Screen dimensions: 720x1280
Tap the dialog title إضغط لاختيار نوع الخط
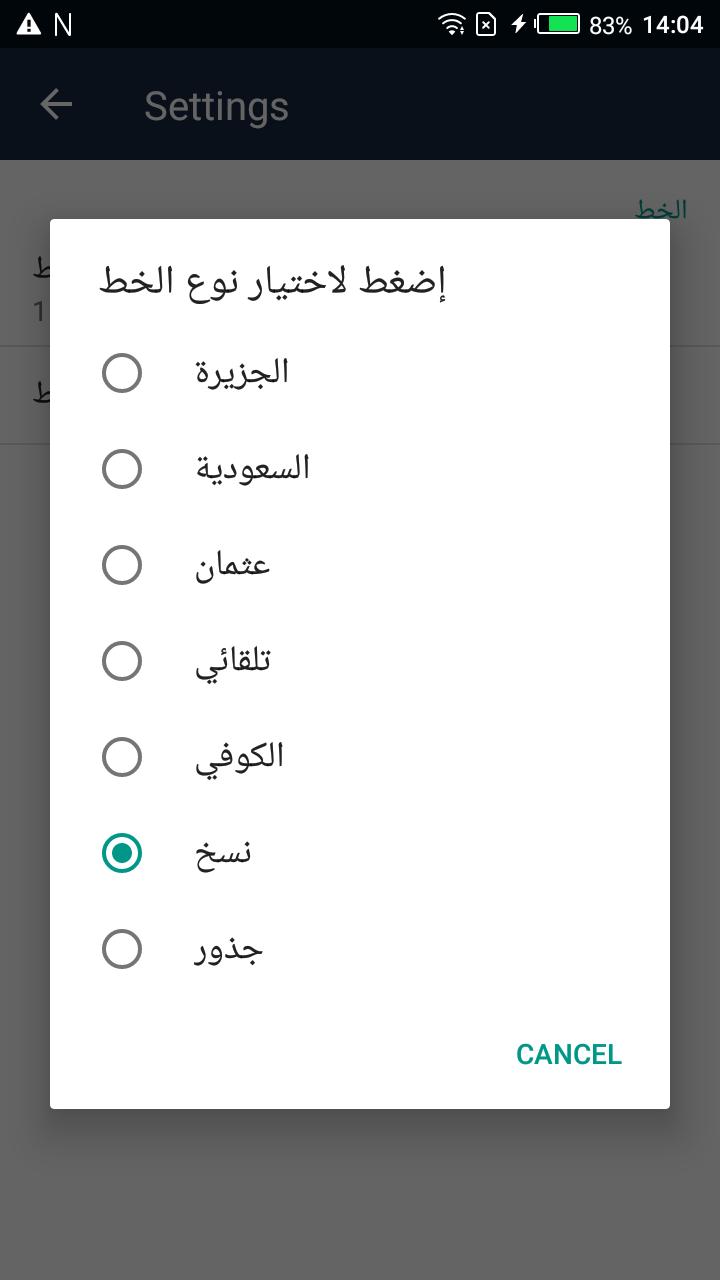pyautogui.click(x=272, y=281)
